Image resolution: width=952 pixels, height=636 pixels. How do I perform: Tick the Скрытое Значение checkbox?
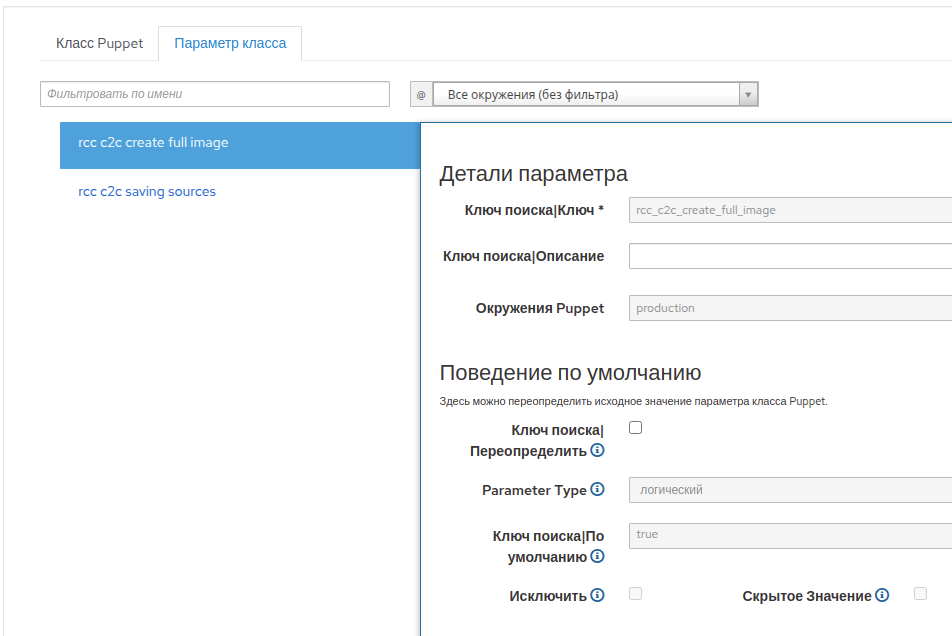pyautogui.click(x=921, y=594)
